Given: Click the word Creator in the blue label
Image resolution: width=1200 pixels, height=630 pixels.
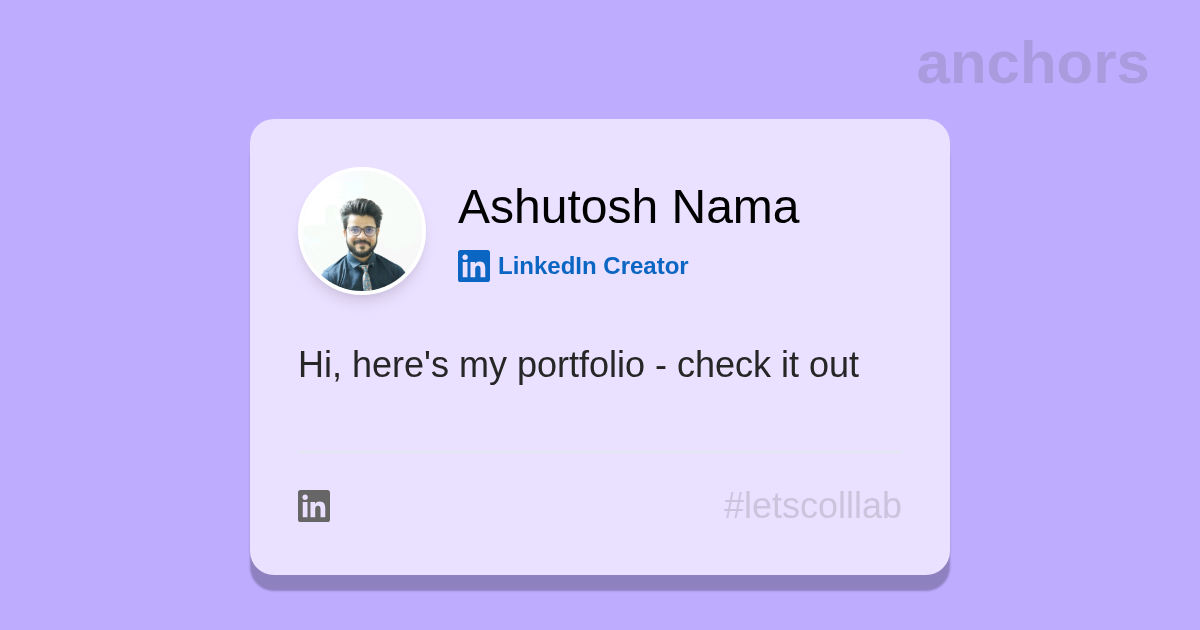Looking at the screenshot, I should (646, 266).
